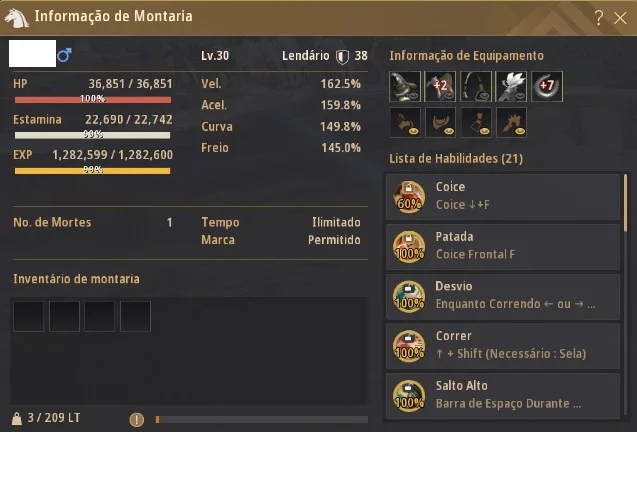
Task: Click the Salto Alto skill row
Action: [503, 396]
